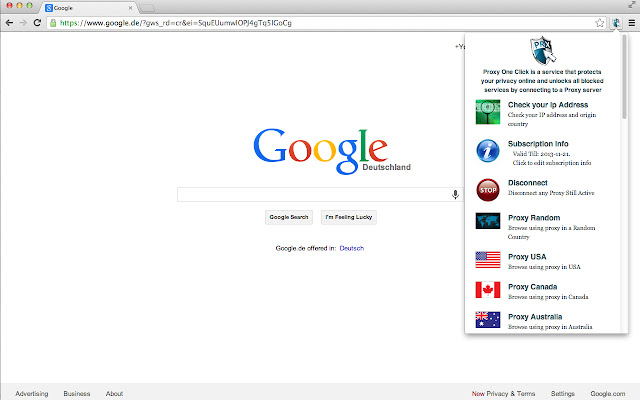The width and height of the screenshot is (640, 400).
Task: Select the Google tab
Action: click(89, 8)
